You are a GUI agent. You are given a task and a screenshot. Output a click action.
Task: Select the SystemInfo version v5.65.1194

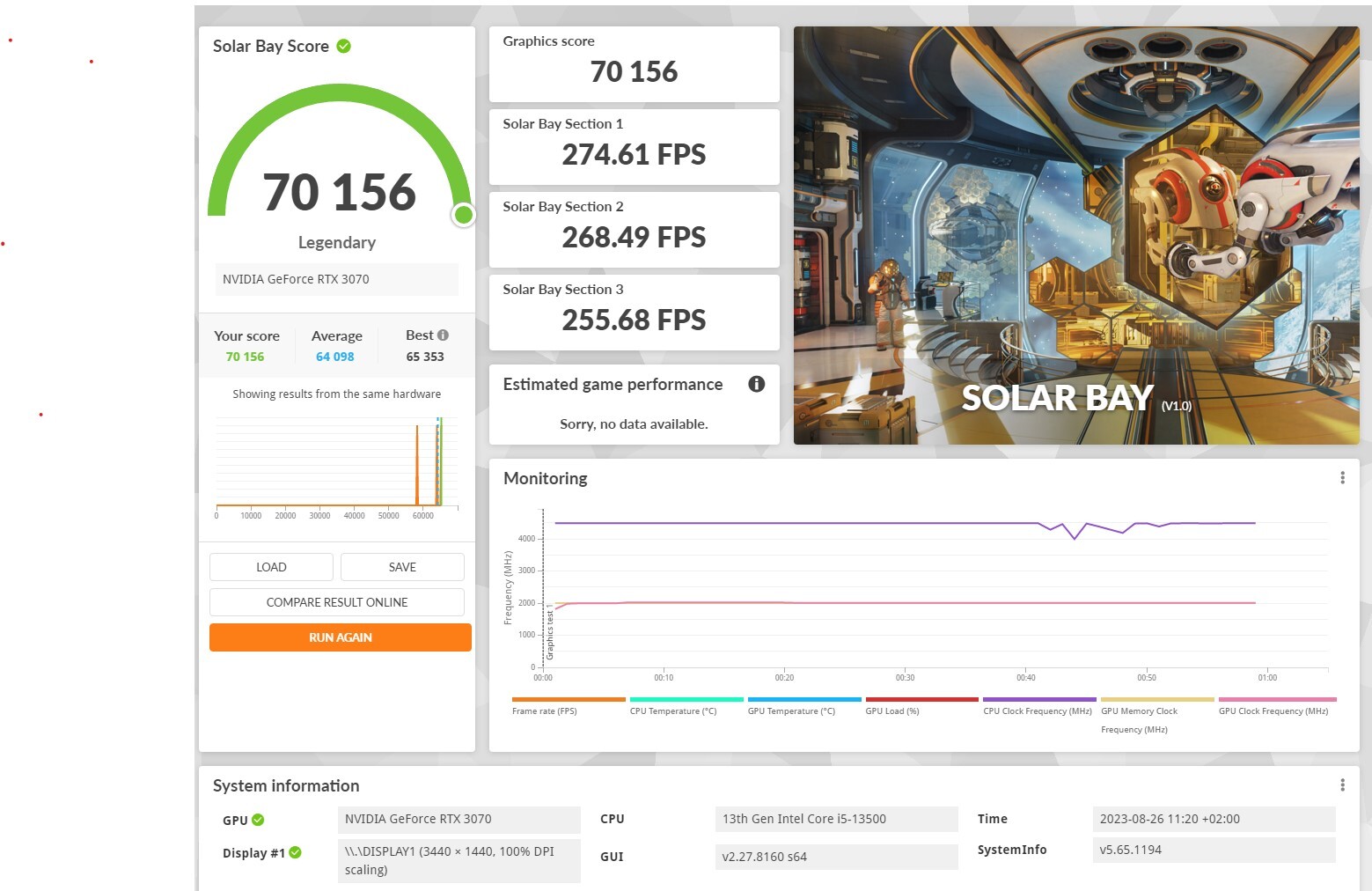[1214, 850]
